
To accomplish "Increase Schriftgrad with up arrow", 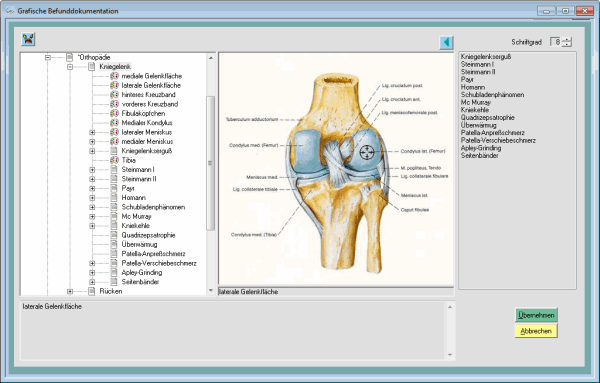I will (567, 39).
